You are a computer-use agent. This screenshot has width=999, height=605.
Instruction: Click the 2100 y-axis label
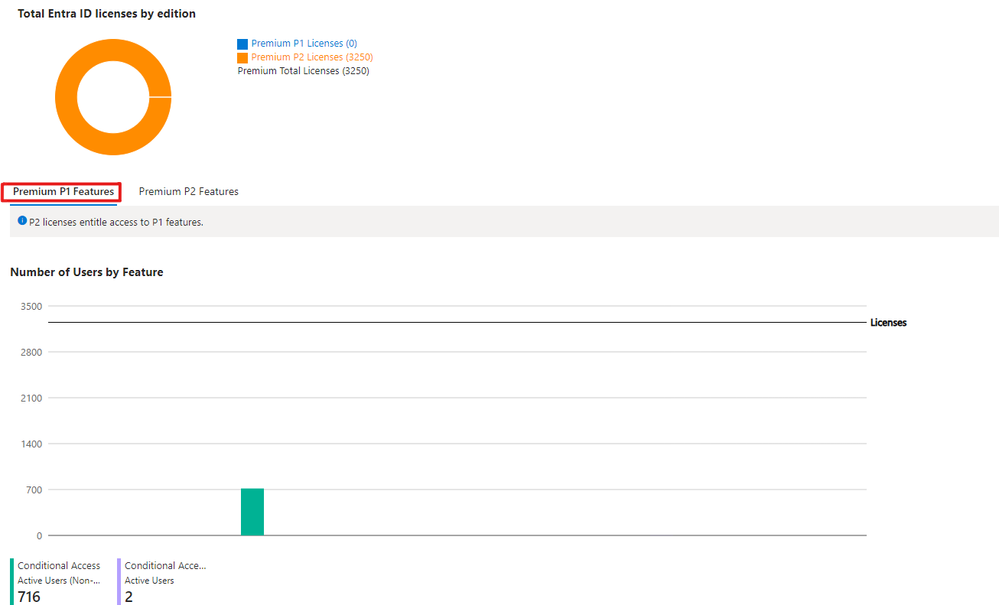31,398
